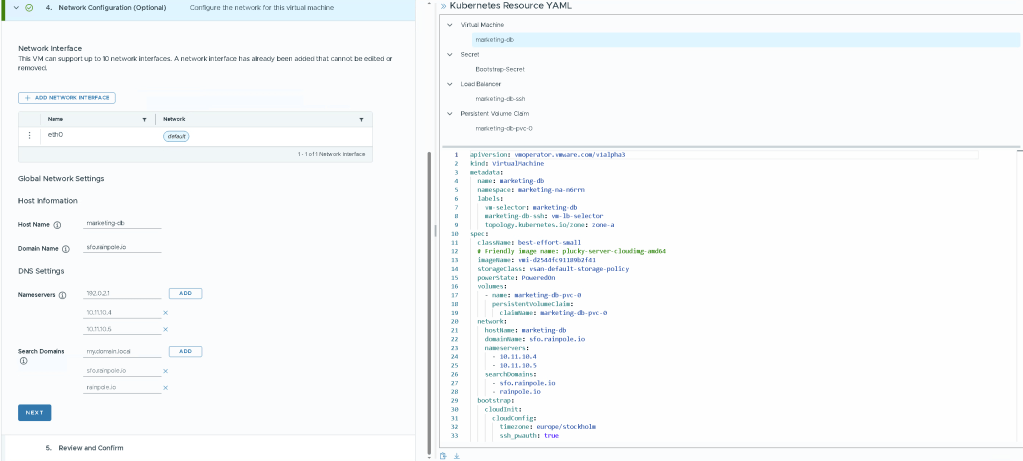Copy the YAML to clipboard
1023x461 pixels.
point(443,455)
